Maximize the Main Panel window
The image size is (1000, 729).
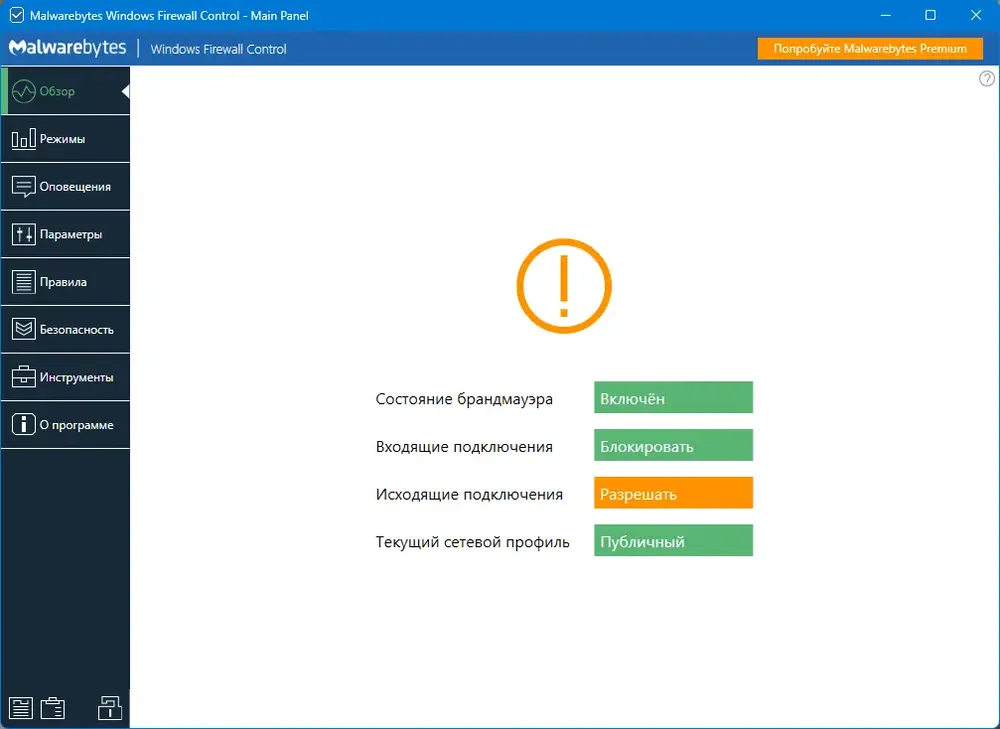click(930, 15)
